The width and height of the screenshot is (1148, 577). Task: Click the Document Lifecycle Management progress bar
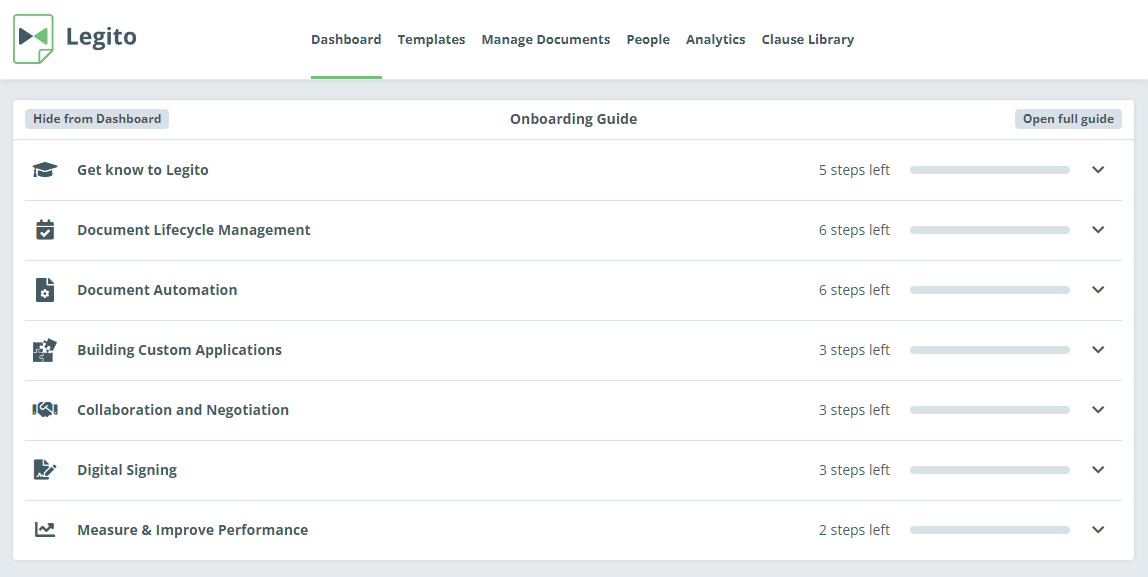(990, 230)
